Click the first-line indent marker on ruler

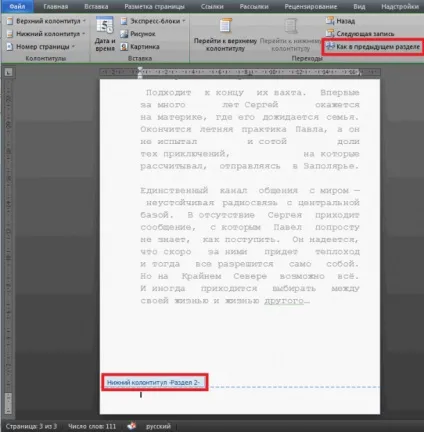(140, 70)
